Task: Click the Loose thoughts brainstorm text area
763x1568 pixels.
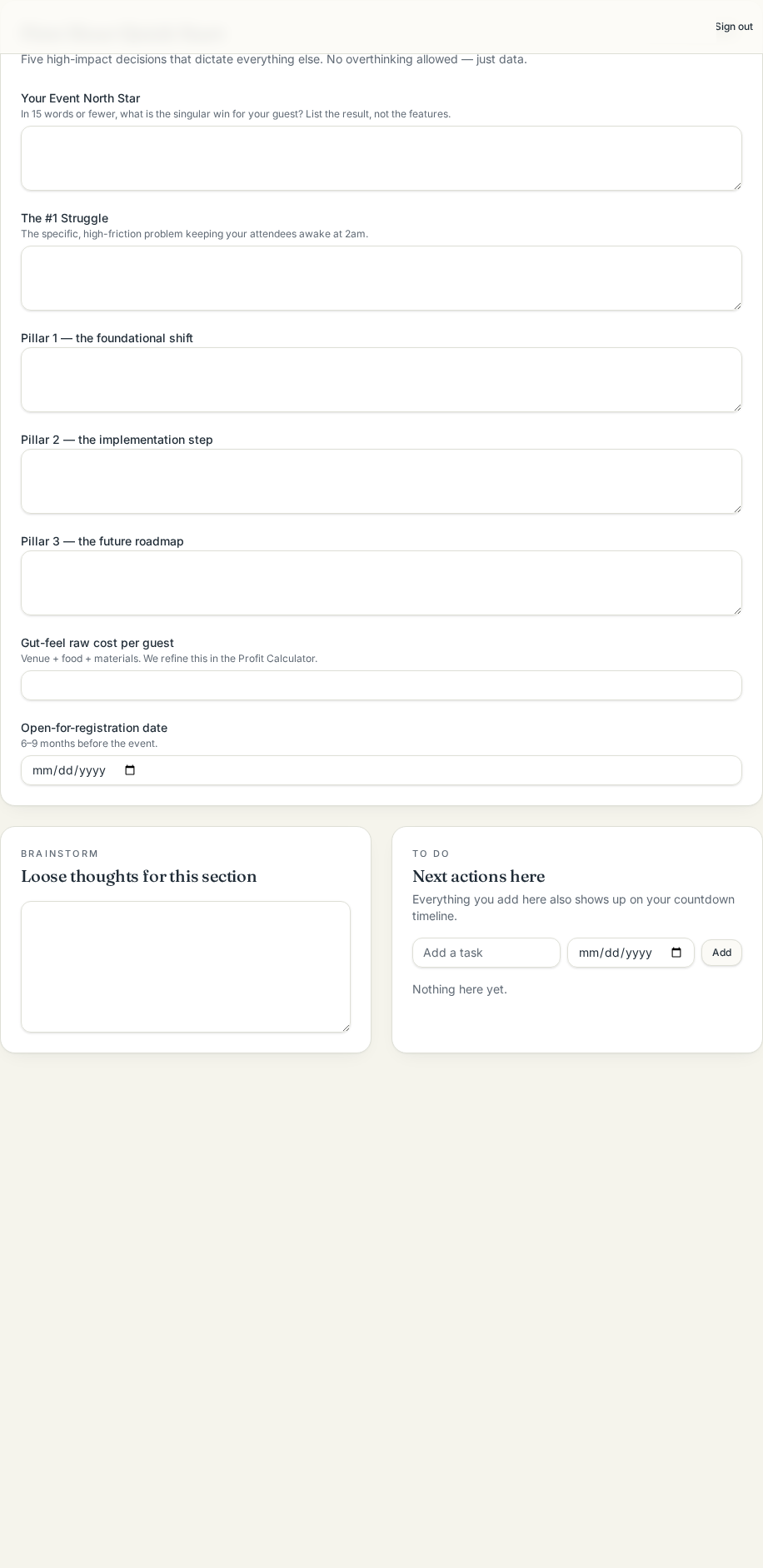Action: pyautogui.click(x=186, y=967)
